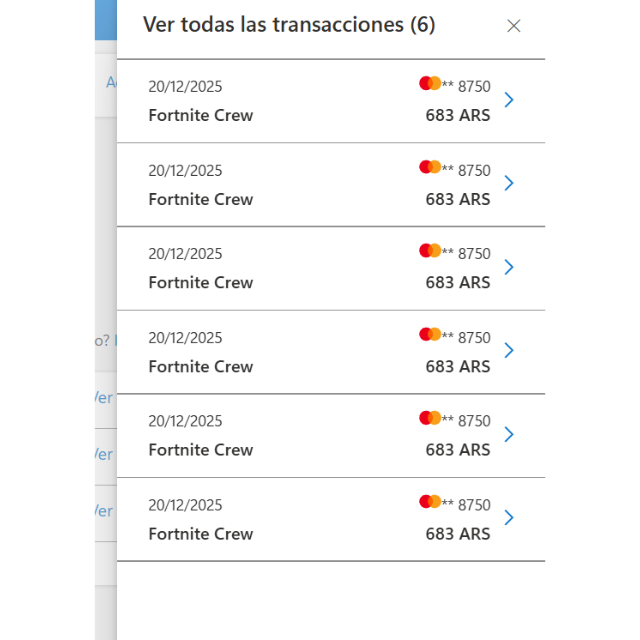
Task: Click the Mastercard logo in fifth transaction
Action: coord(430,418)
